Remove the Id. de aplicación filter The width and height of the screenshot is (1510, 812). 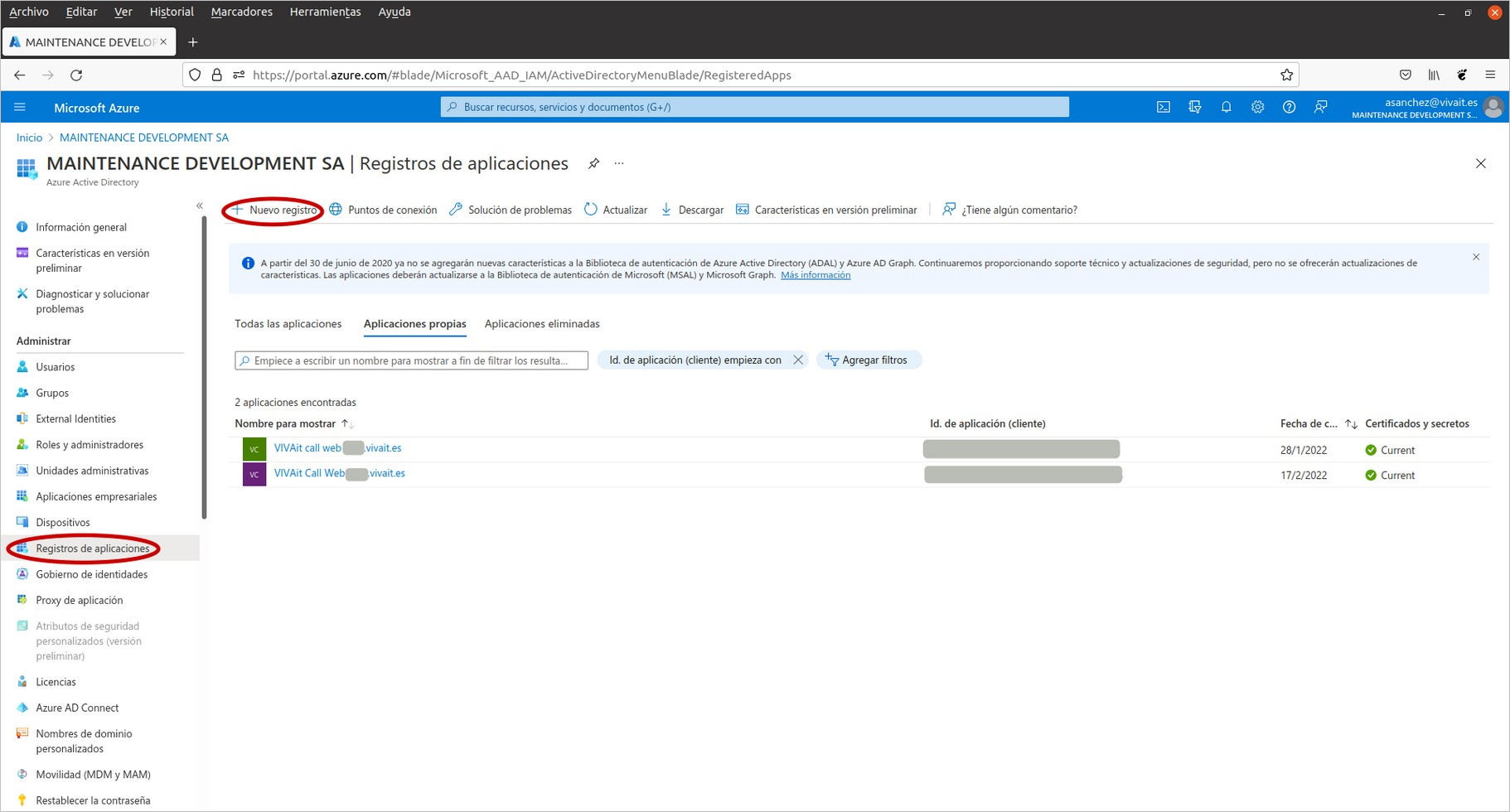[x=797, y=360]
